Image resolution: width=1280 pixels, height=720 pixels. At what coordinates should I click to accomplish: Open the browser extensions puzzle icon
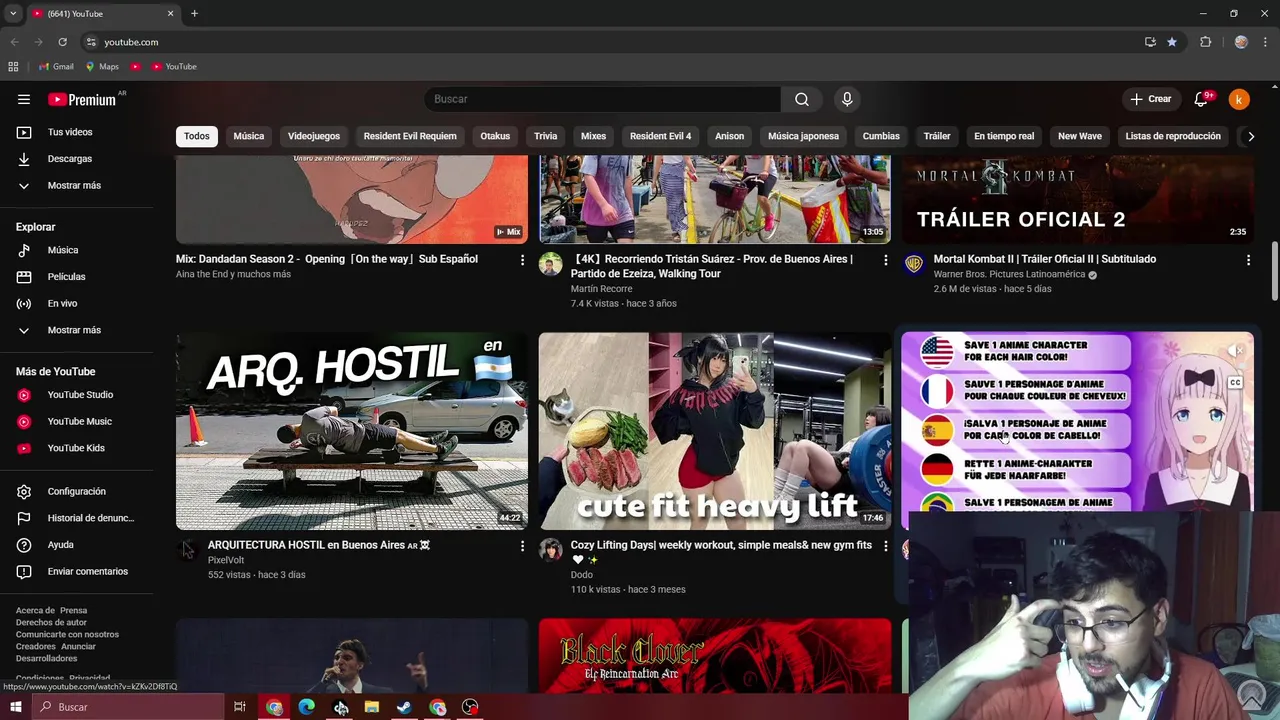tap(1205, 42)
